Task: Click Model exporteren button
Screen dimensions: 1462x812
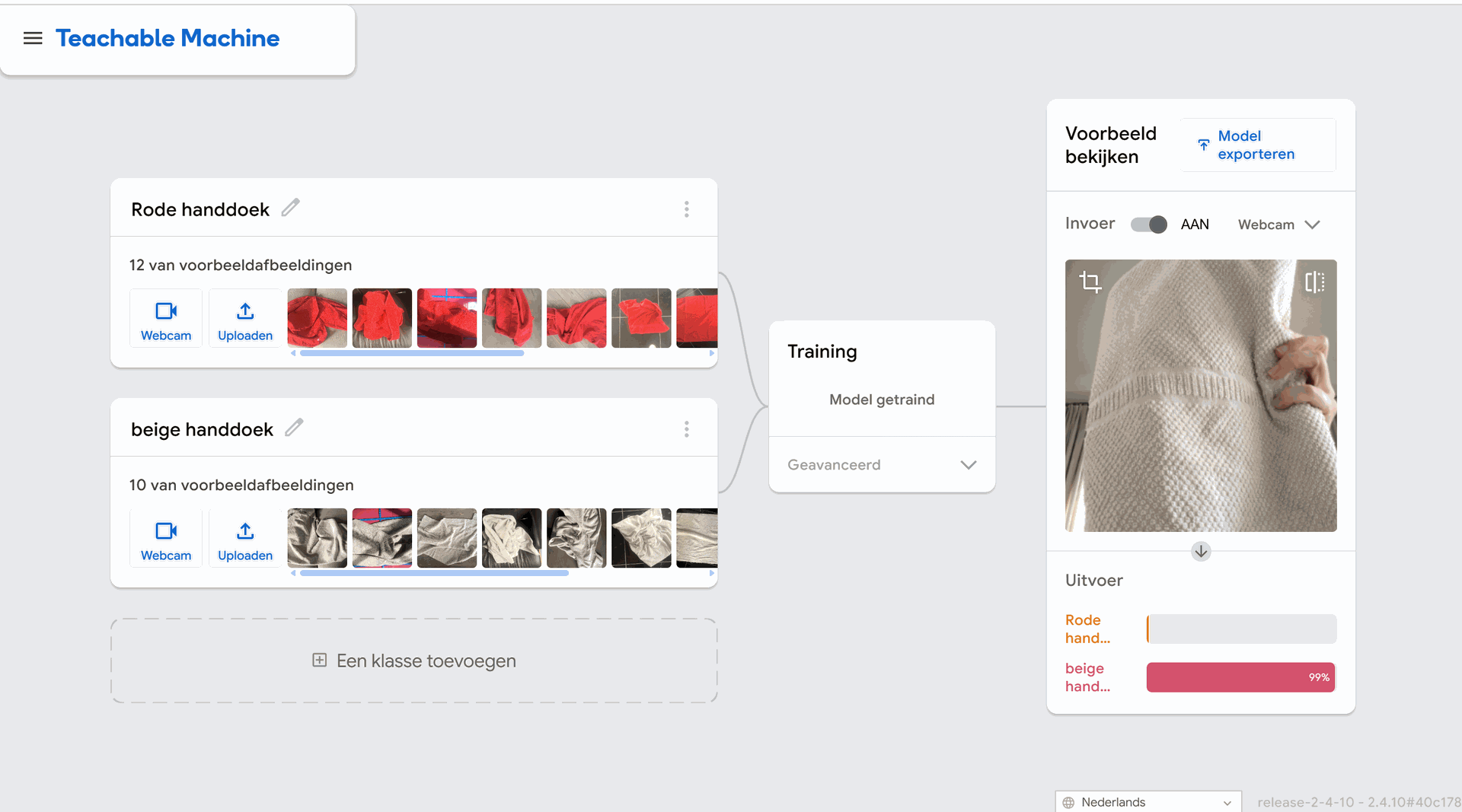Action: click(1258, 145)
